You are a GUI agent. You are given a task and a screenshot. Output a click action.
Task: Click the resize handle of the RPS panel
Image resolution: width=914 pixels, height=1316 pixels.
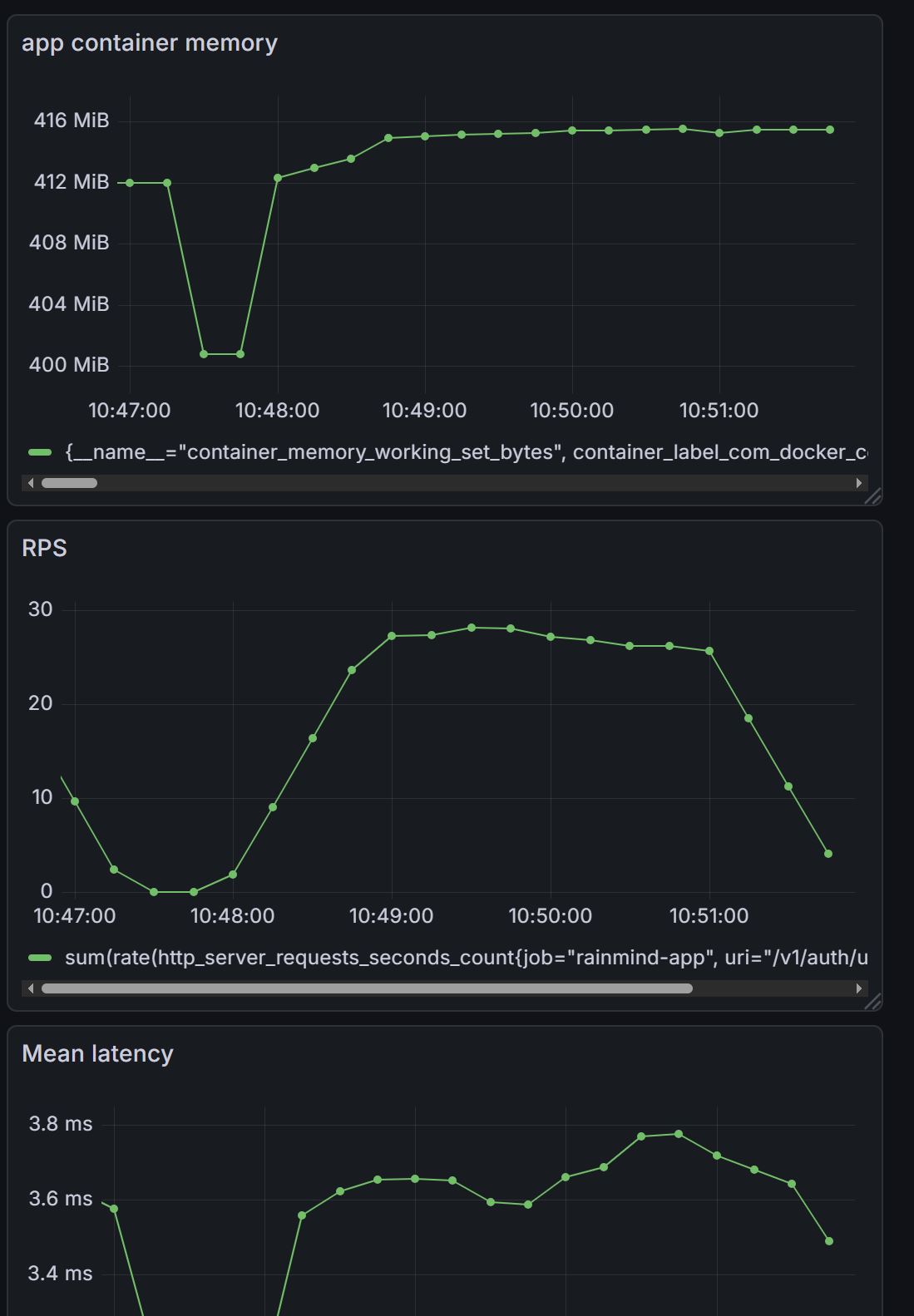872,1002
